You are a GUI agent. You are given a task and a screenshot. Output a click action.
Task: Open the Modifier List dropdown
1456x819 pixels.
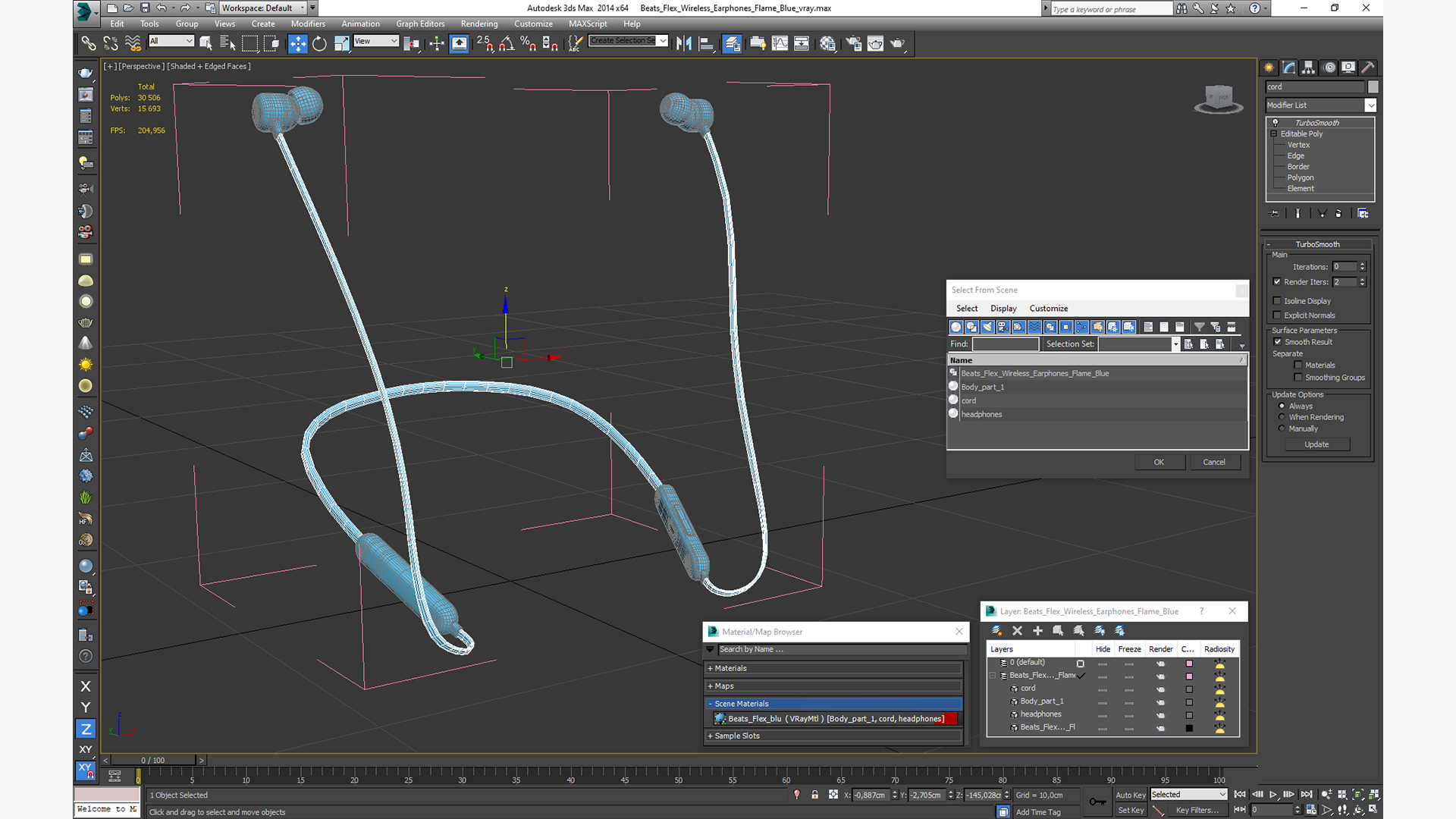click(x=1320, y=105)
